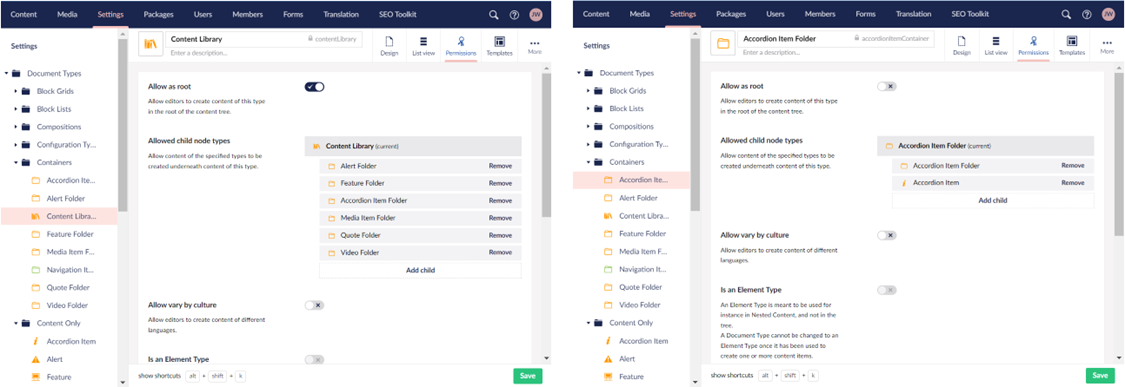
Task: Open Users menu in right window
Action: point(774,14)
